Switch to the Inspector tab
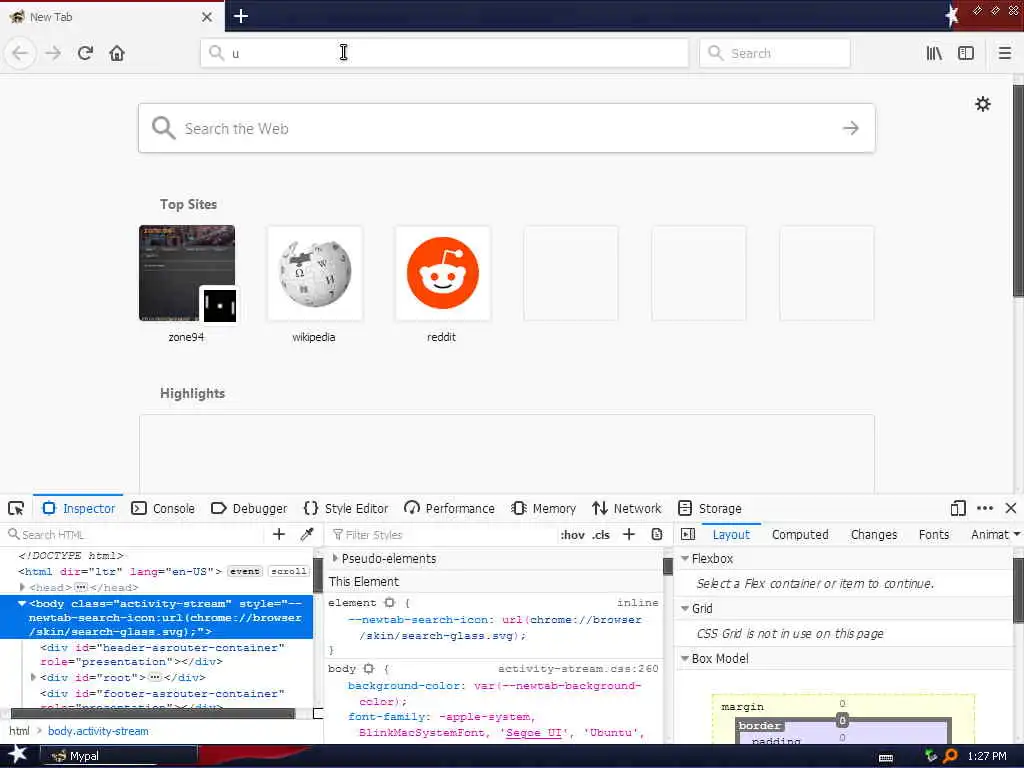 [78, 508]
